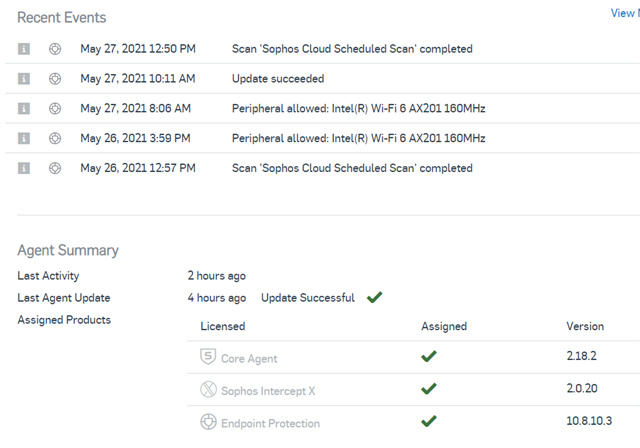Select the Licensed column header
Image resolution: width=640 pixels, height=448 pixels.
pos(223,326)
